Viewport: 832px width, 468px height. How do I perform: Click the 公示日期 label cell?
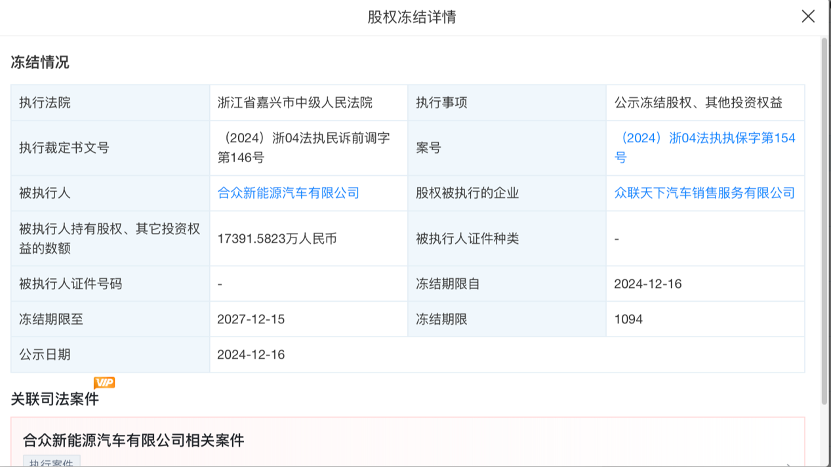click(110, 355)
